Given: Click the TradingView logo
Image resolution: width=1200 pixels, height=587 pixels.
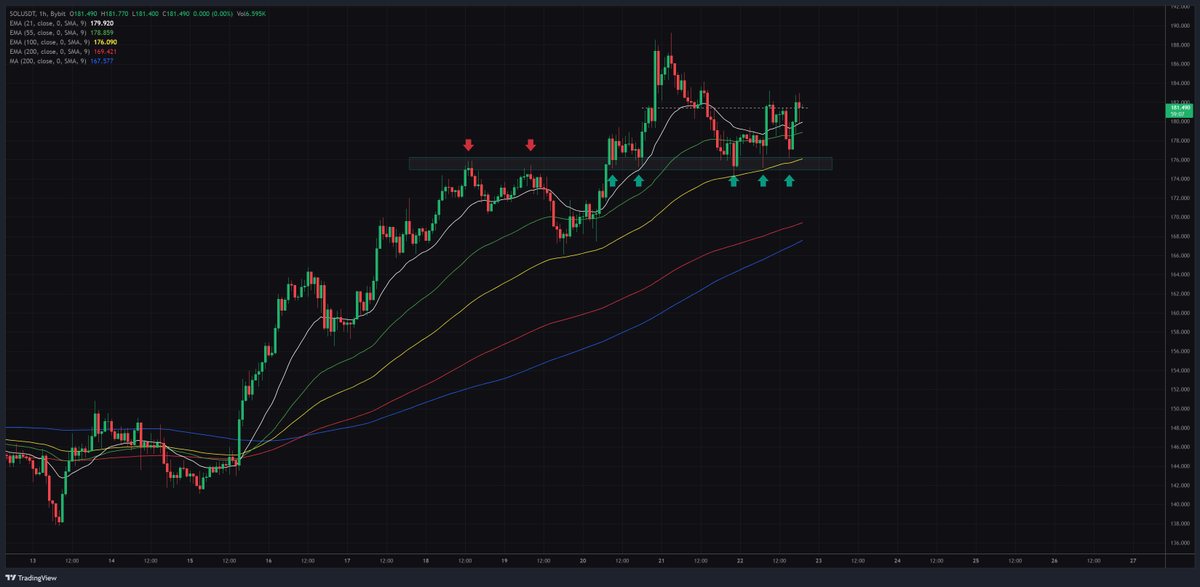Looking at the screenshot, I should click(32, 577).
